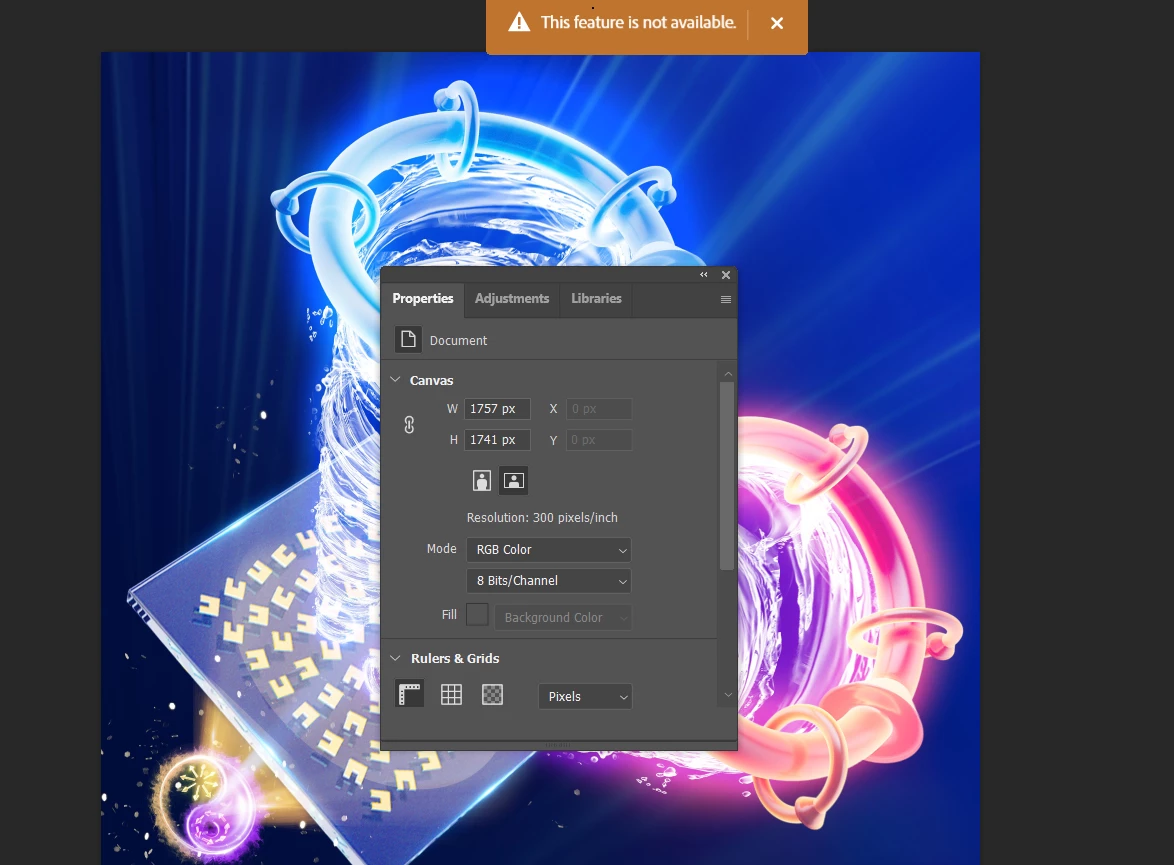The image size is (1174, 865).
Task: Set canvas orientation to portrait
Action: click(481, 481)
